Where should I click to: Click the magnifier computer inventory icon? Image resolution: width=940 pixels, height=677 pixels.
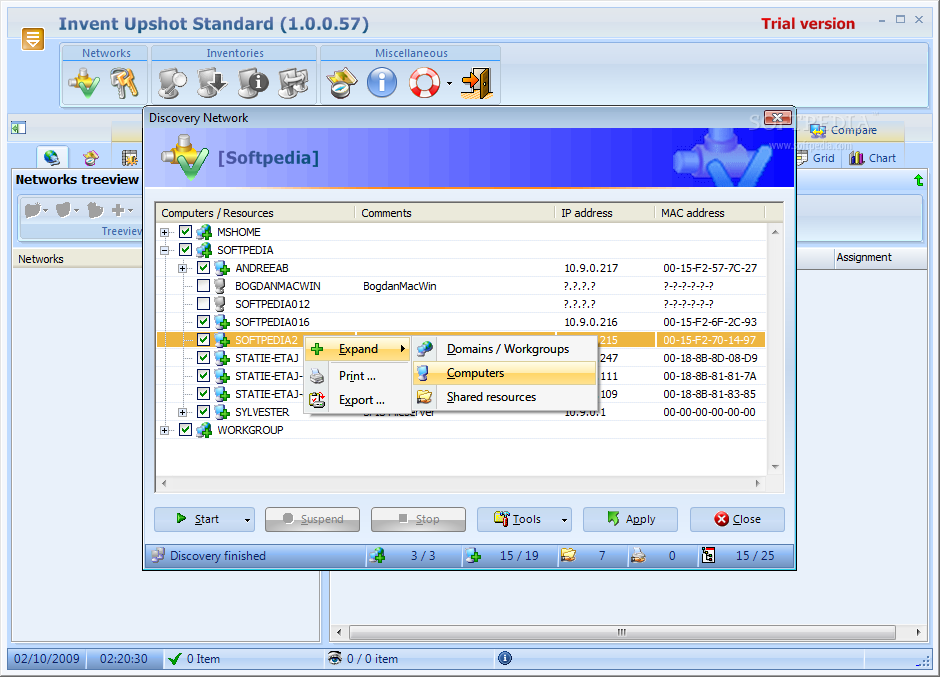[x=172, y=83]
